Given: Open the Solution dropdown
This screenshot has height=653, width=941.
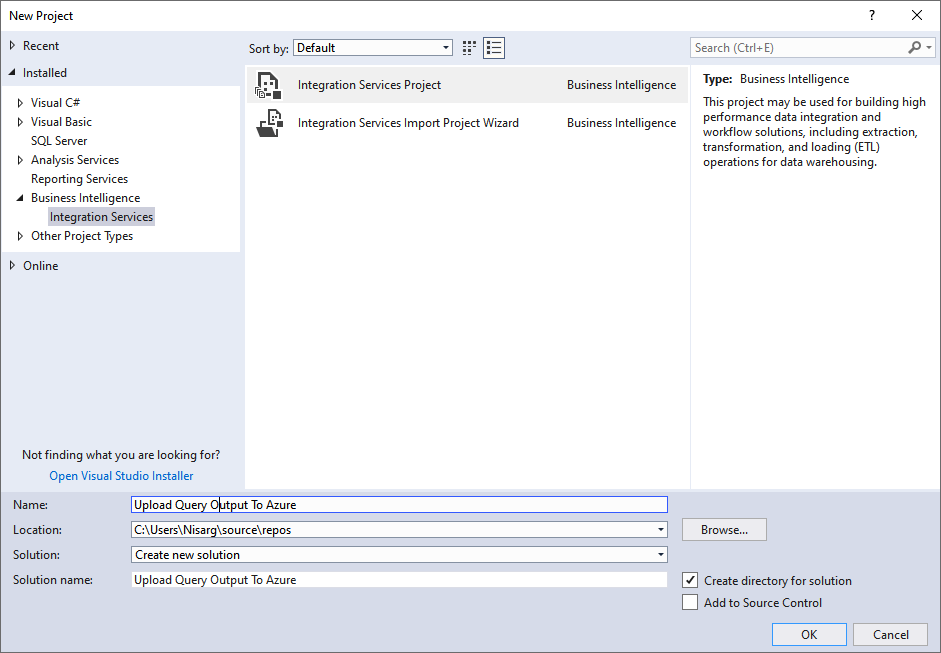Looking at the screenshot, I should (661, 555).
